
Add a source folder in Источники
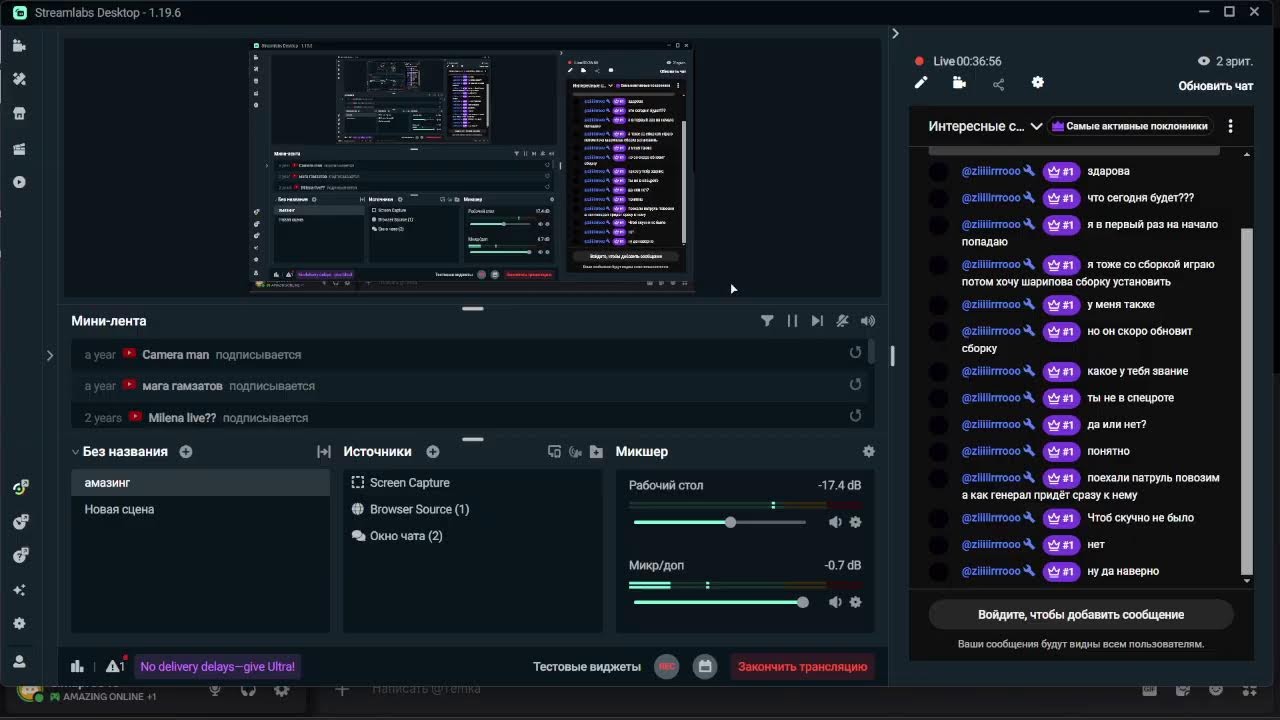coord(596,452)
